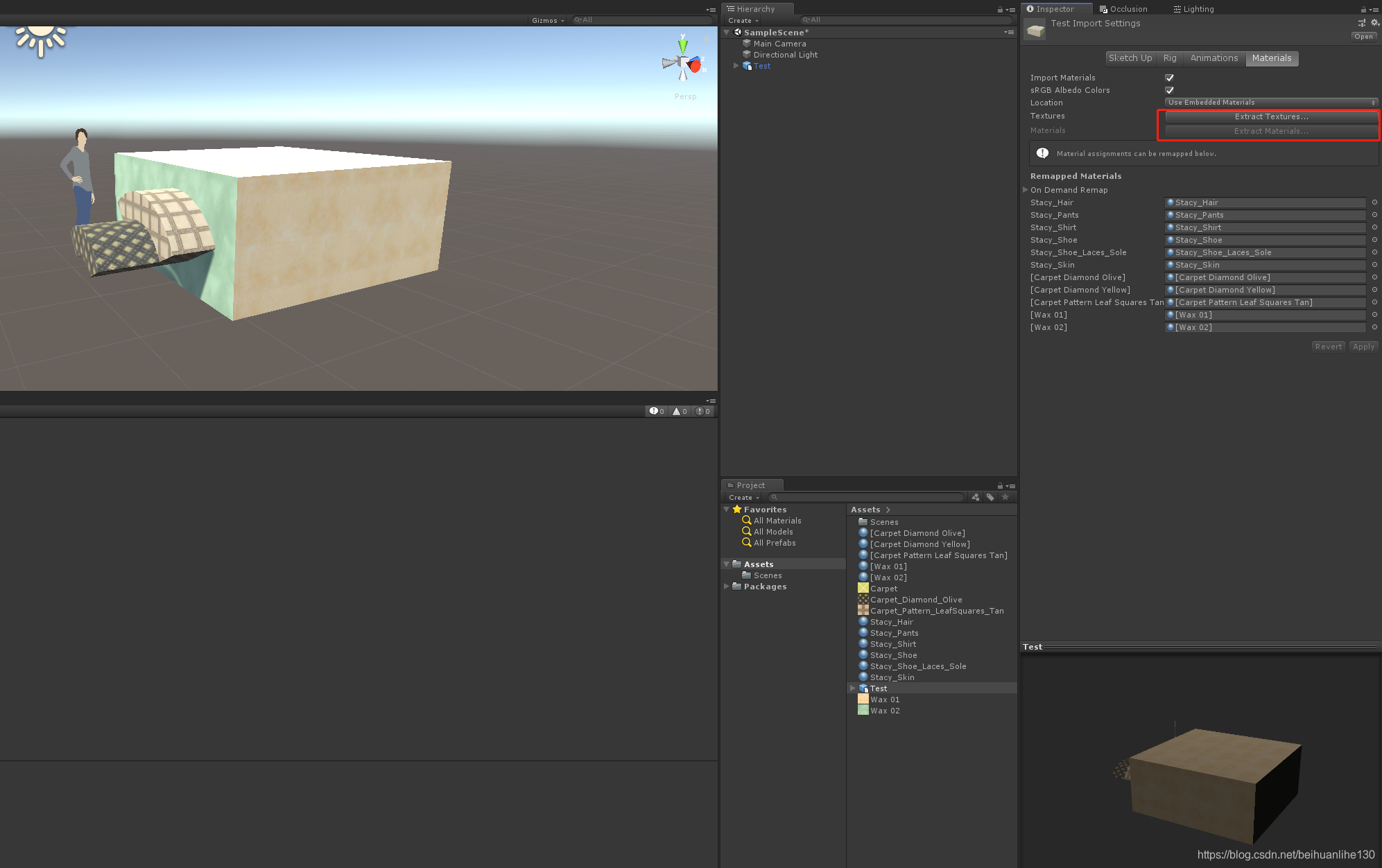Toggle the sRGB Albedo Colors checkbox
This screenshot has width=1382, height=868.
click(x=1166, y=90)
